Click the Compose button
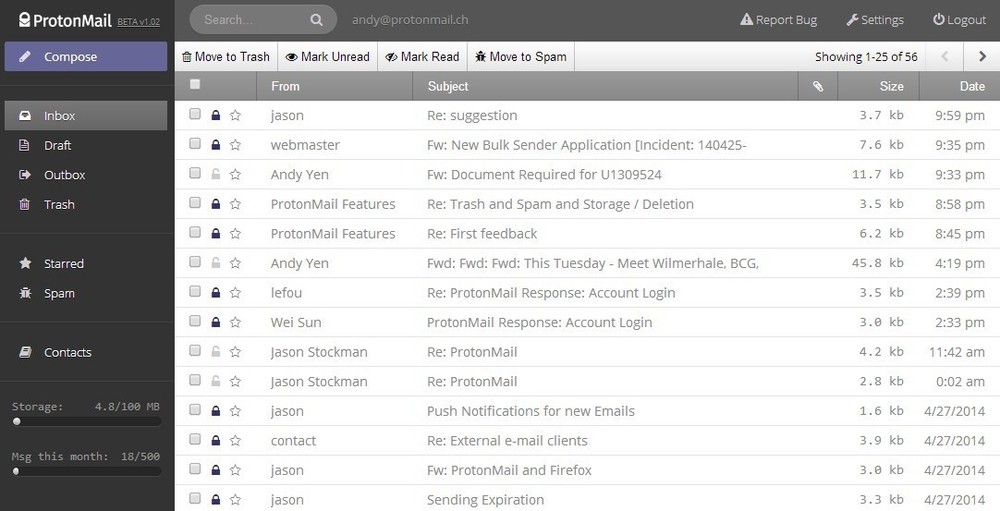Image resolution: width=1000 pixels, height=511 pixels. pos(85,57)
